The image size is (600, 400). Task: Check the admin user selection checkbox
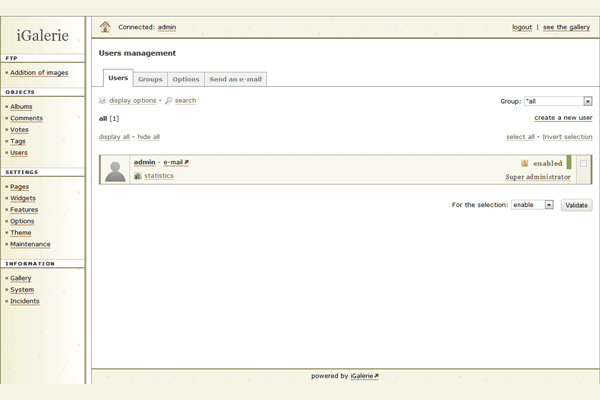coord(583,163)
